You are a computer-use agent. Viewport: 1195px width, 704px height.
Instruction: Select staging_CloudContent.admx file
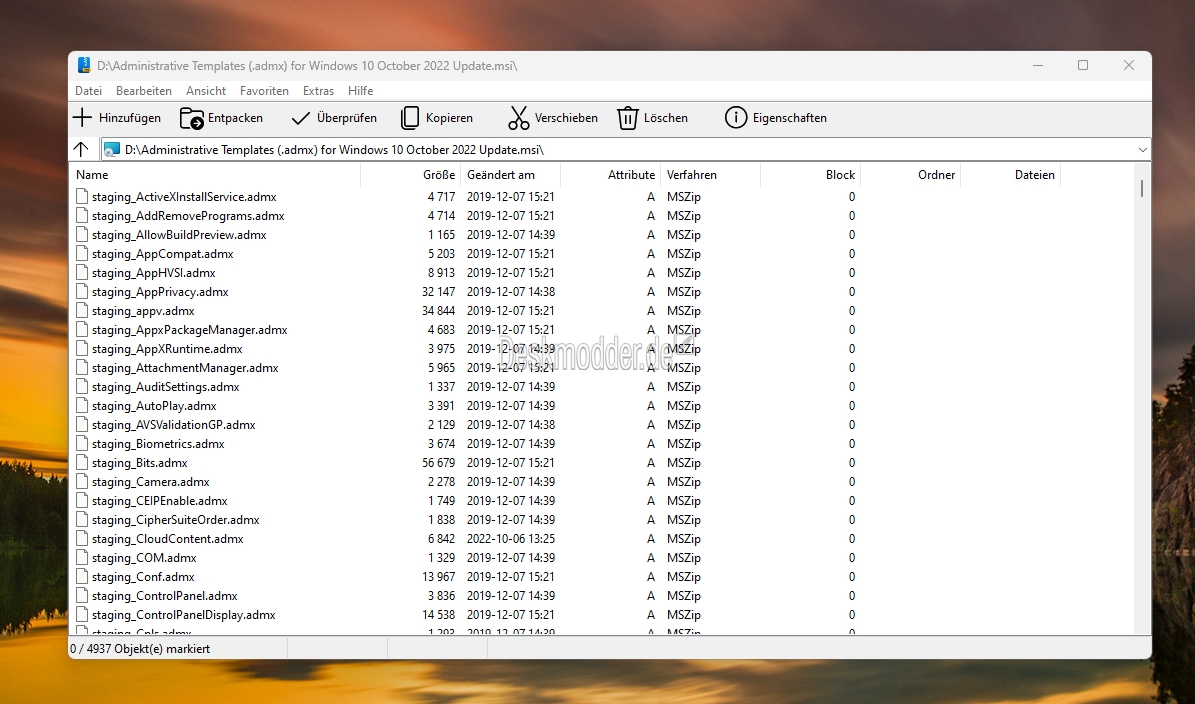click(x=168, y=539)
